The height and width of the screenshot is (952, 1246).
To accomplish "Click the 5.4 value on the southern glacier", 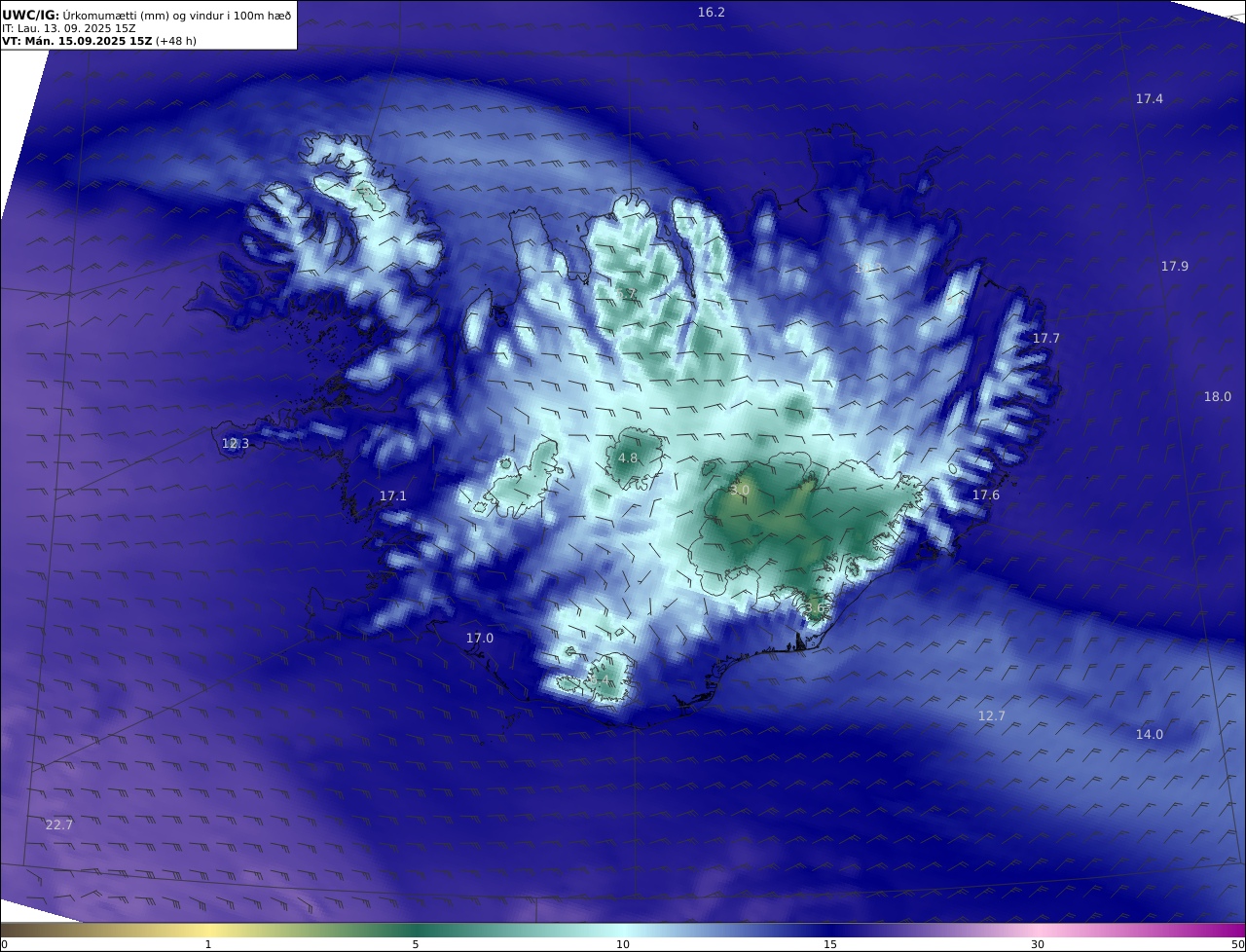I will 601,679.
